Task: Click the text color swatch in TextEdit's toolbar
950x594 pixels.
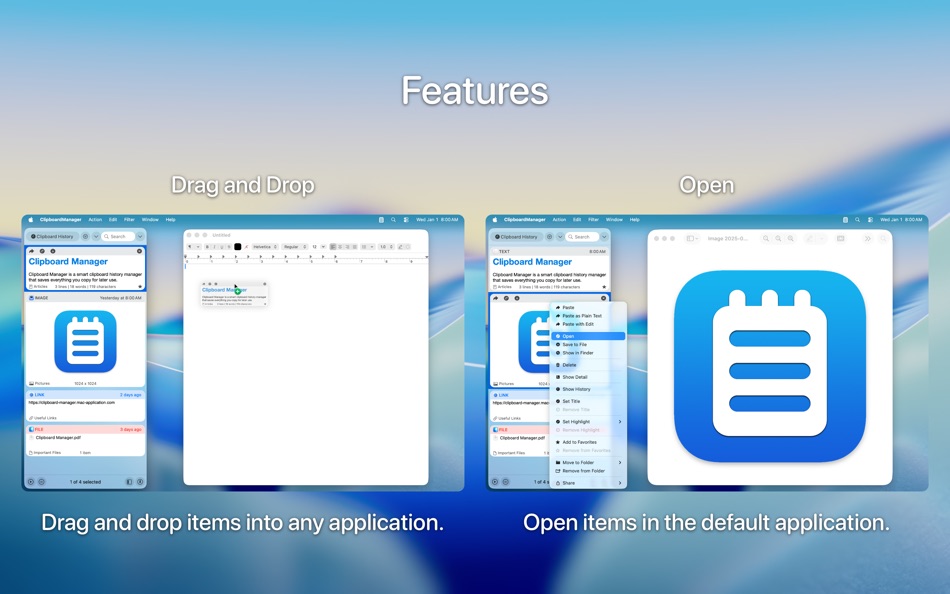Action: pos(237,245)
